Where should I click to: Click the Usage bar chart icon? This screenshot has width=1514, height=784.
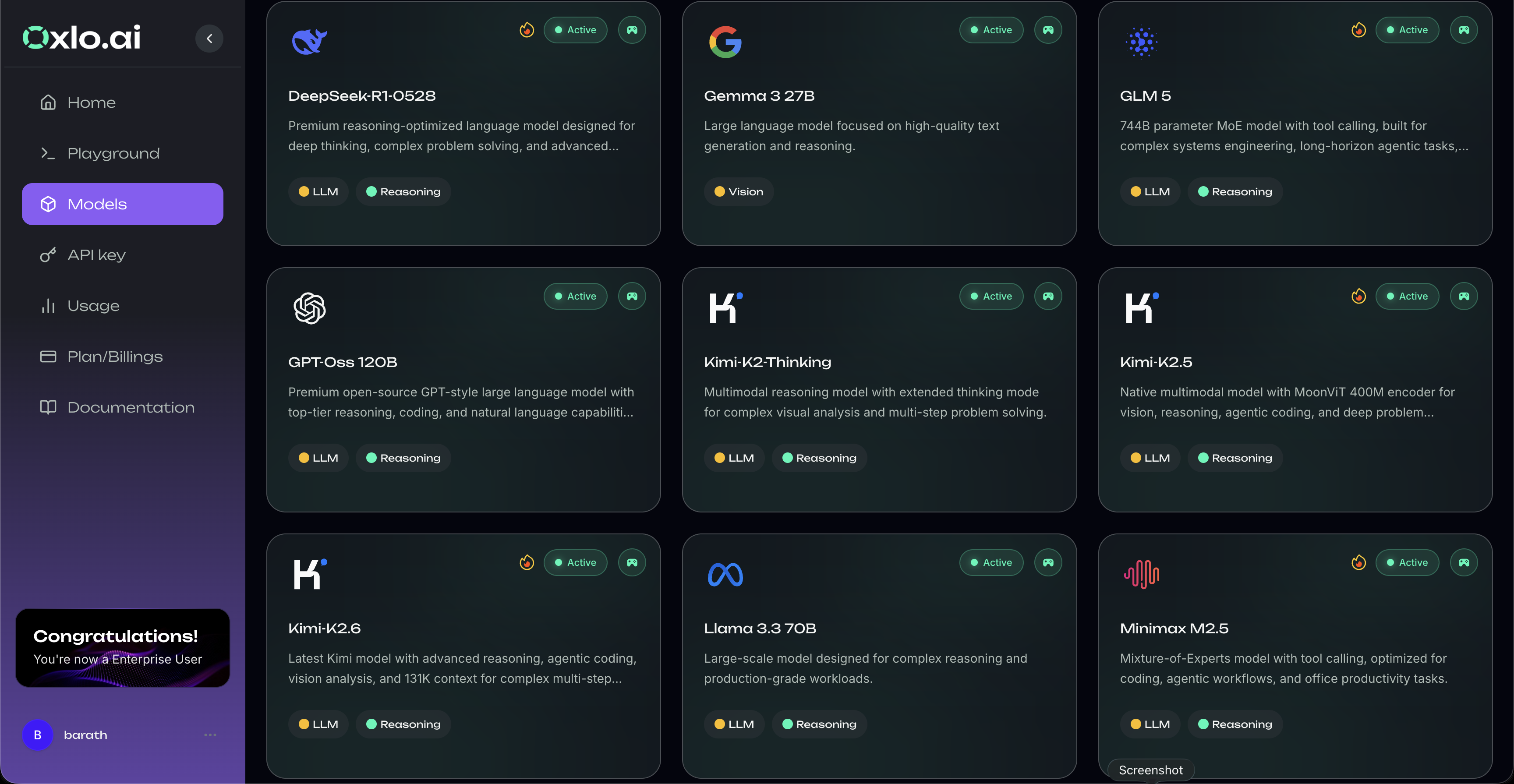[x=48, y=306]
